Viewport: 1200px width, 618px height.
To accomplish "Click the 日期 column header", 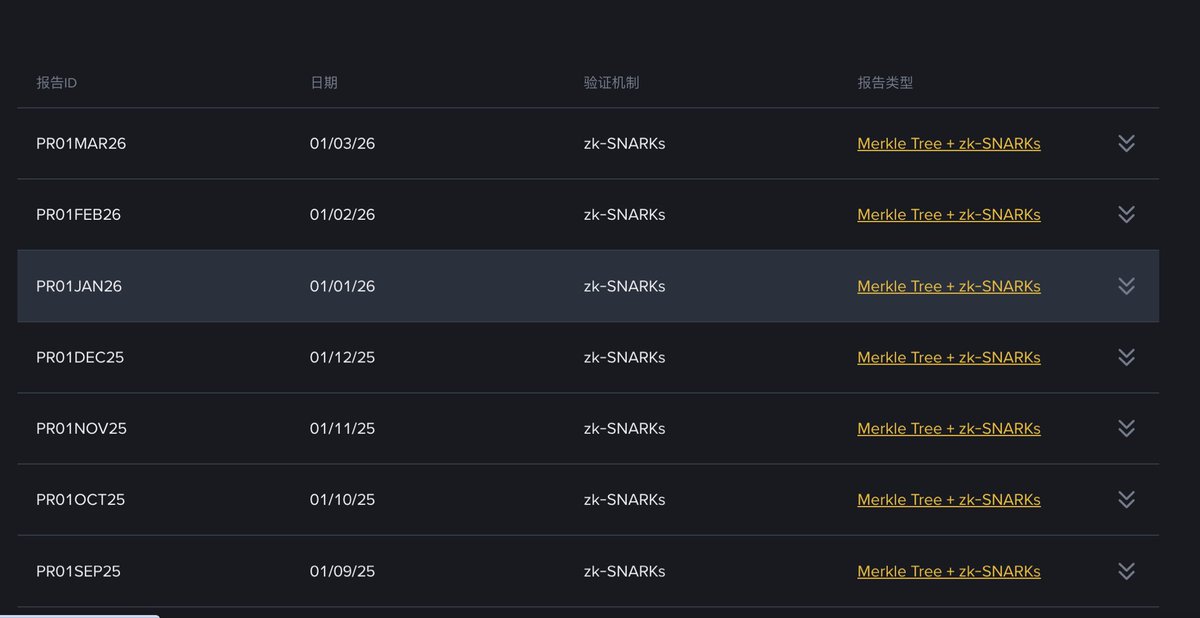I will [x=323, y=83].
